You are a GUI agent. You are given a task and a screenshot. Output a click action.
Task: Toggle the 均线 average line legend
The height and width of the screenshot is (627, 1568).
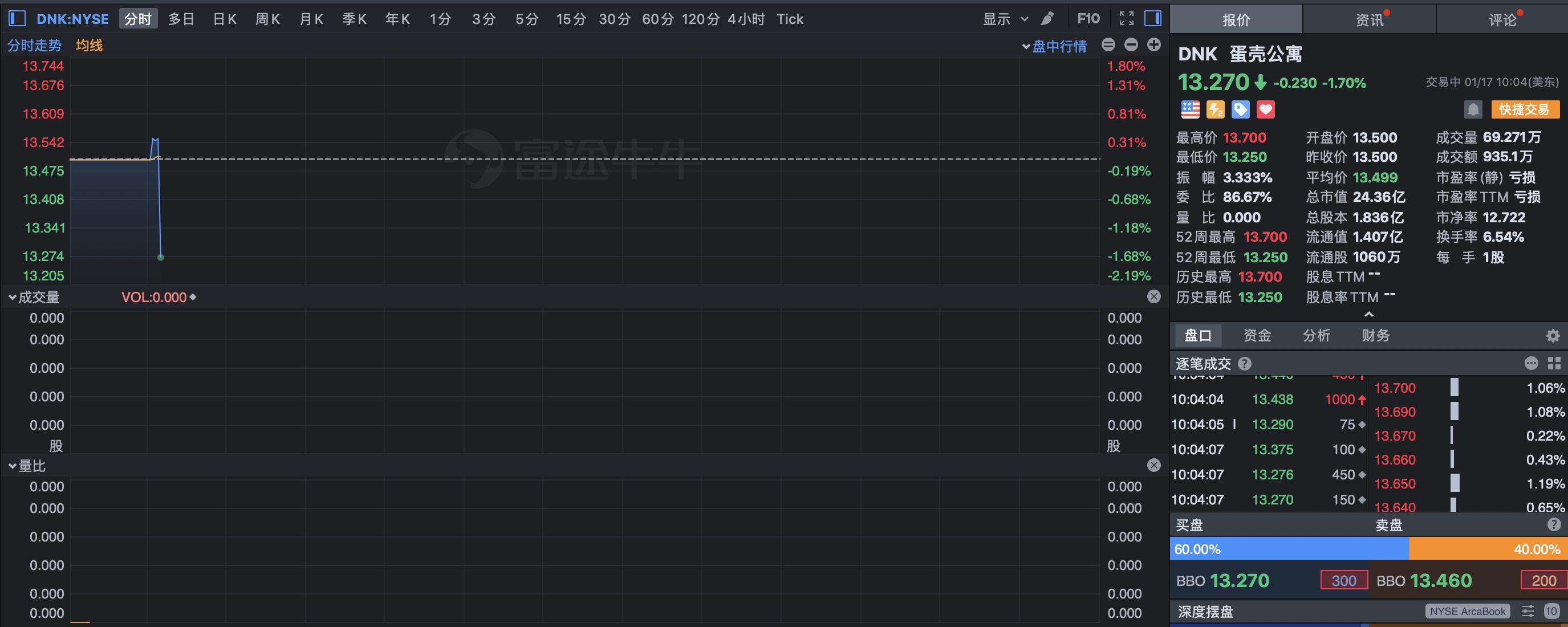pos(89,46)
